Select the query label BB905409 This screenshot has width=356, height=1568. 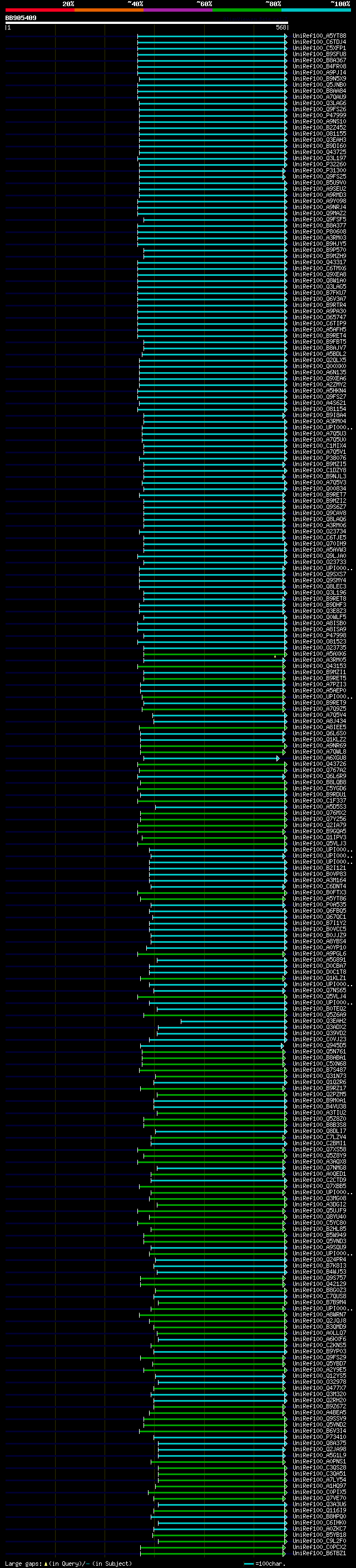click(x=21, y=18)
